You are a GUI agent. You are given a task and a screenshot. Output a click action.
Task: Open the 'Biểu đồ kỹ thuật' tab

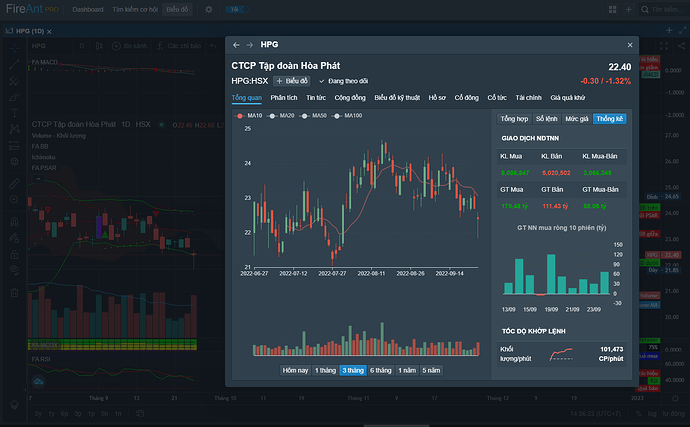tap(397, 98)
